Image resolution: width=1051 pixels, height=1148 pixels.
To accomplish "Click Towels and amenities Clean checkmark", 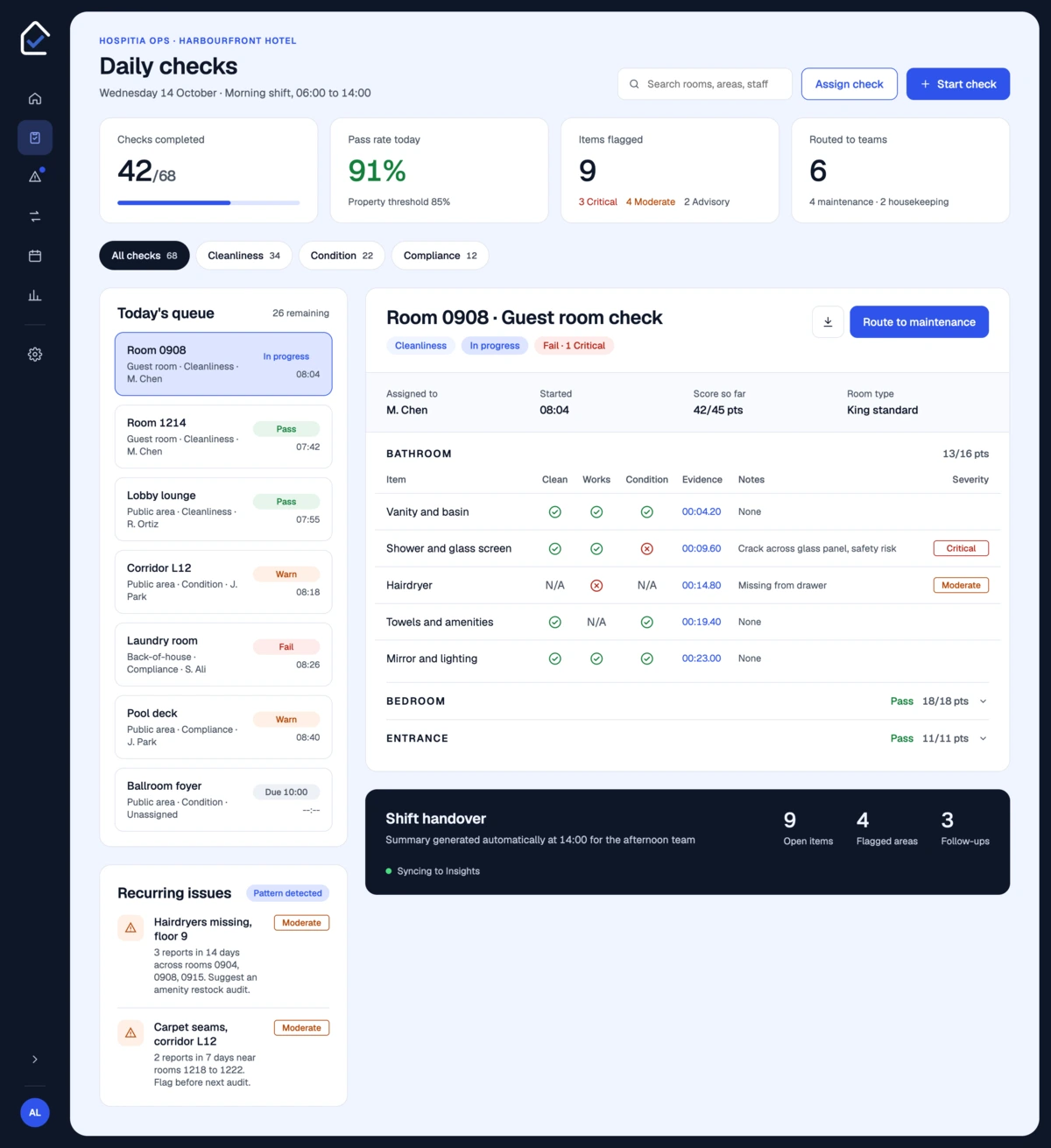I will [554, 623].
